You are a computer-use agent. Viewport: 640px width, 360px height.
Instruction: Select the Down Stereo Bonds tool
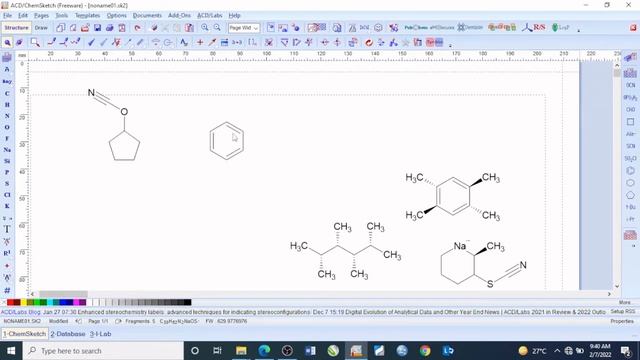[x=103, y=42]
